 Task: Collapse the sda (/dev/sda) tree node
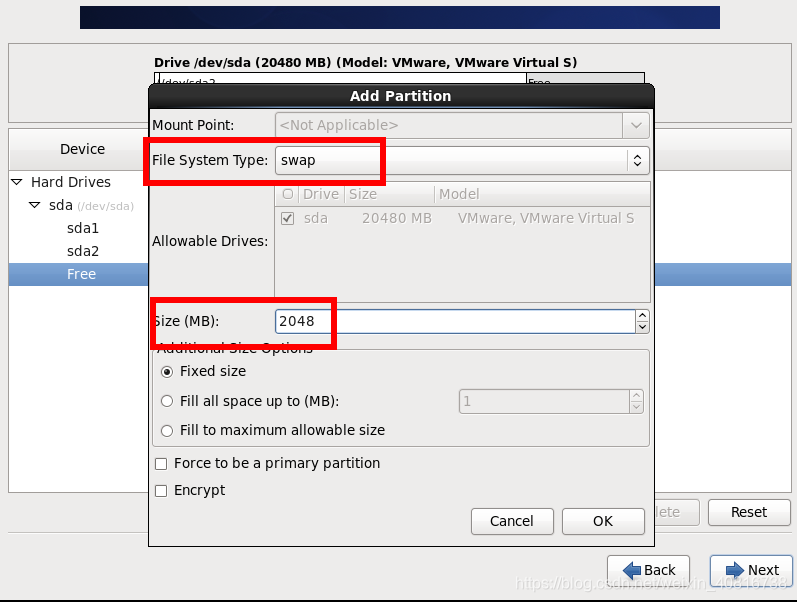35,205
